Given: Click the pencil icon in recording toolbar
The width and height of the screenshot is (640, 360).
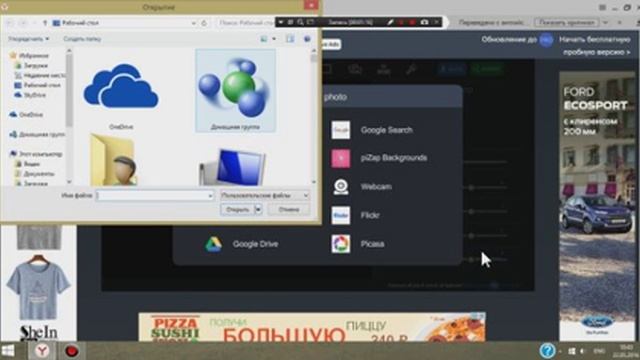Looking at the screenshot, I should (x=390, y=22).
